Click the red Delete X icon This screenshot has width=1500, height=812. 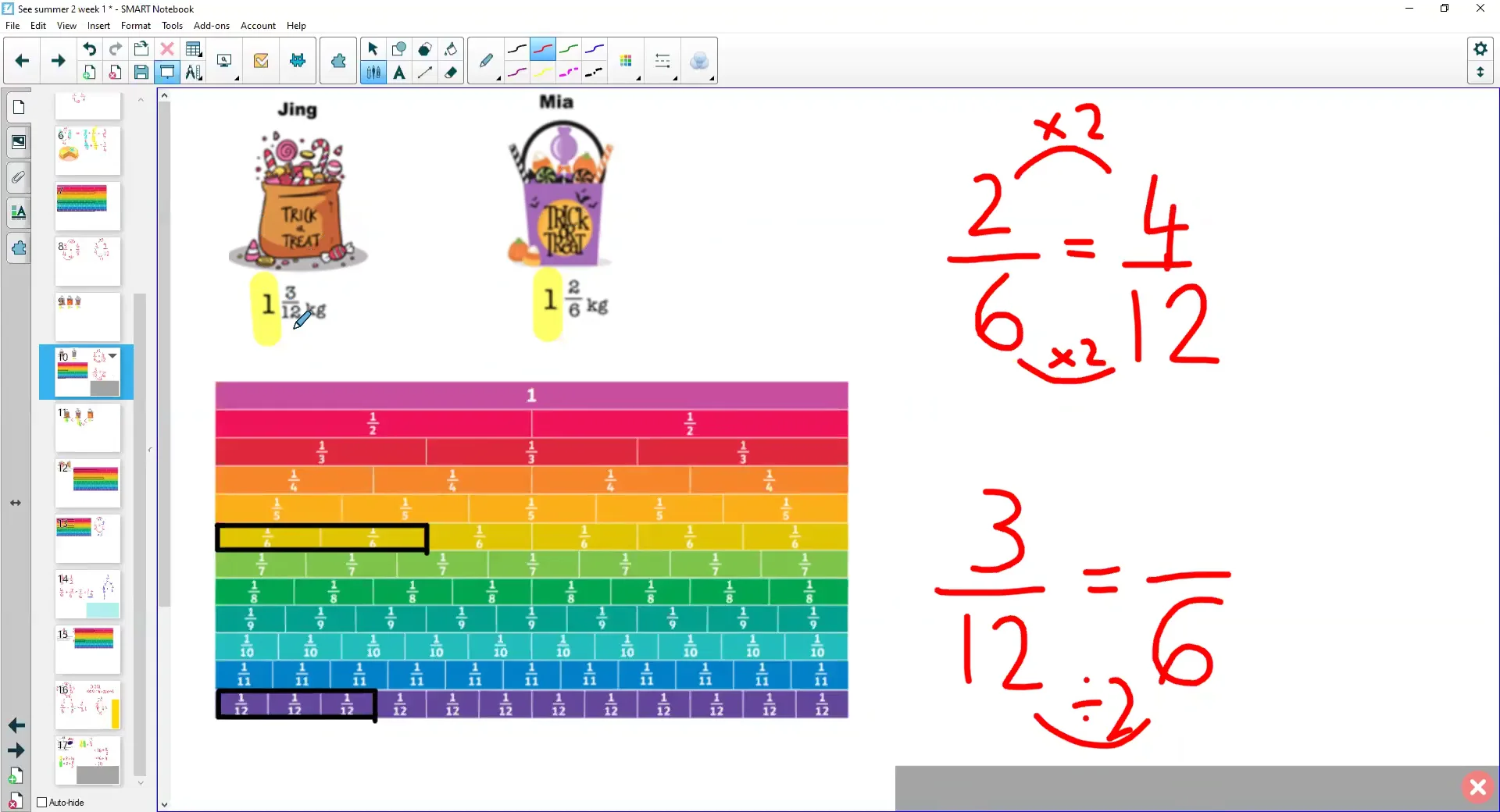coord(166,49)
